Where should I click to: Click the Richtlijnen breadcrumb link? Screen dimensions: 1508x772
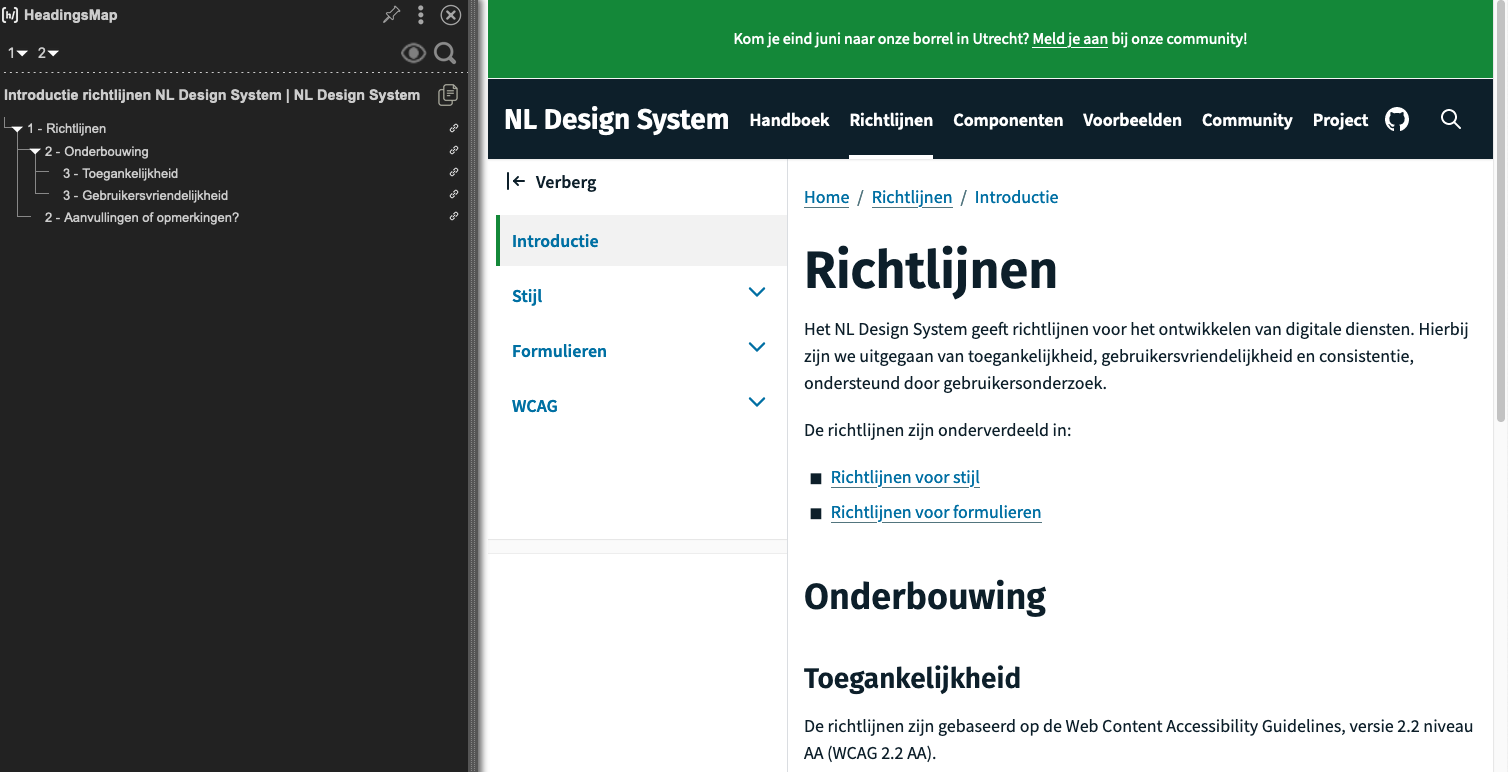(x=912, y=197)
